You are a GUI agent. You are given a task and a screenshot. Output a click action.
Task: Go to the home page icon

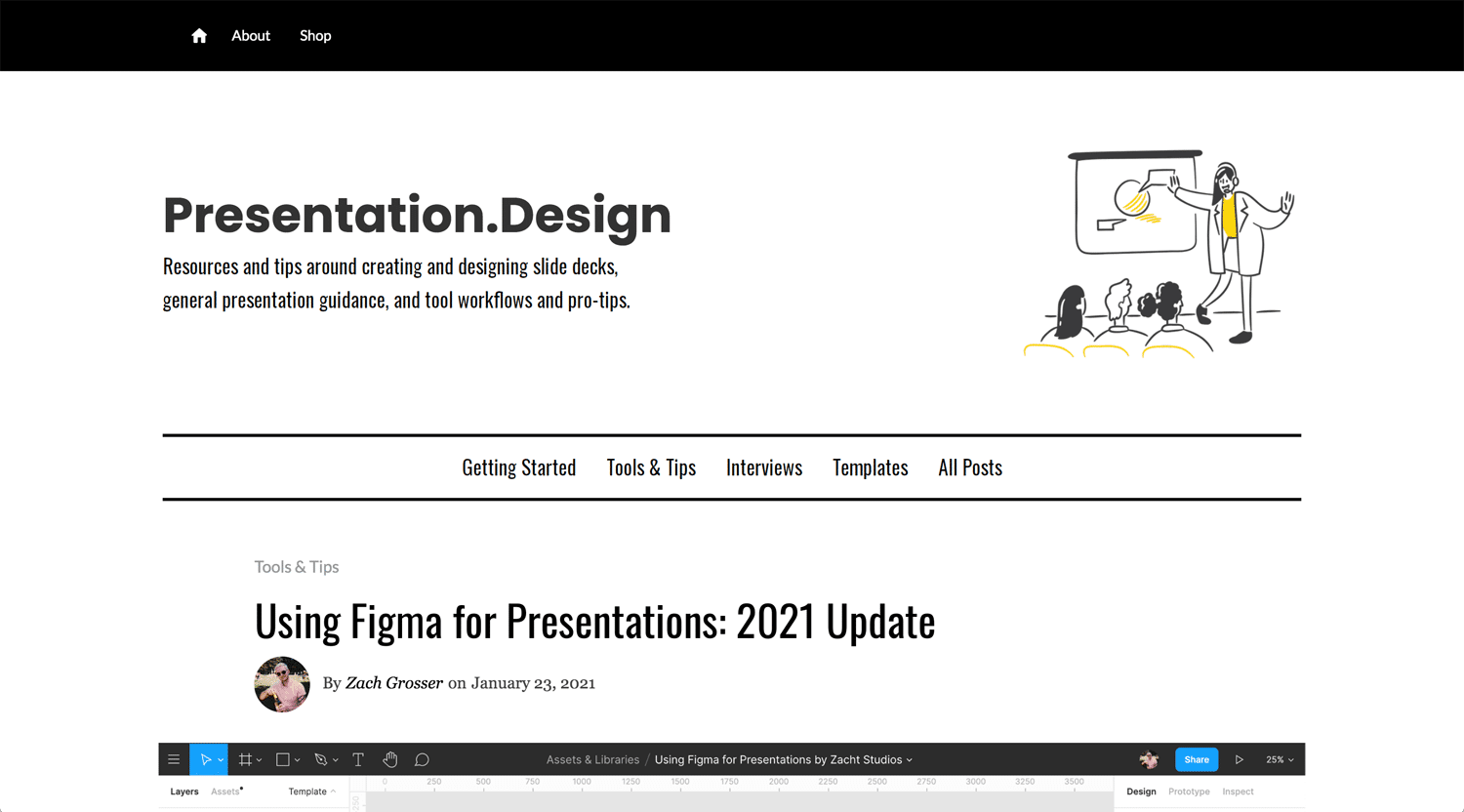[x=199, y=36]
